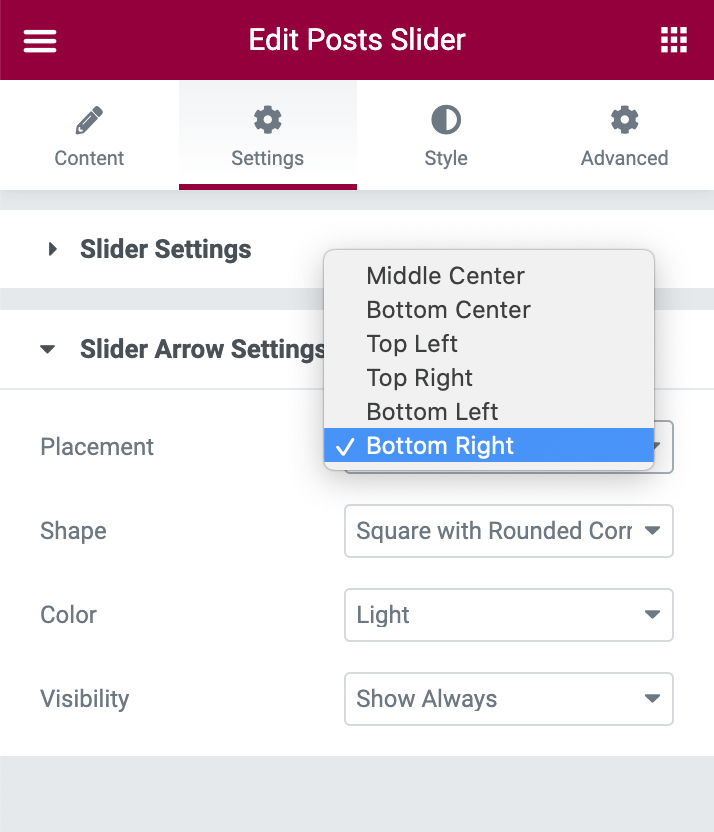Click the checkmark beside Bottom Right
The width and height of the screenshot is (714, 832).
(x=346, y=446)
